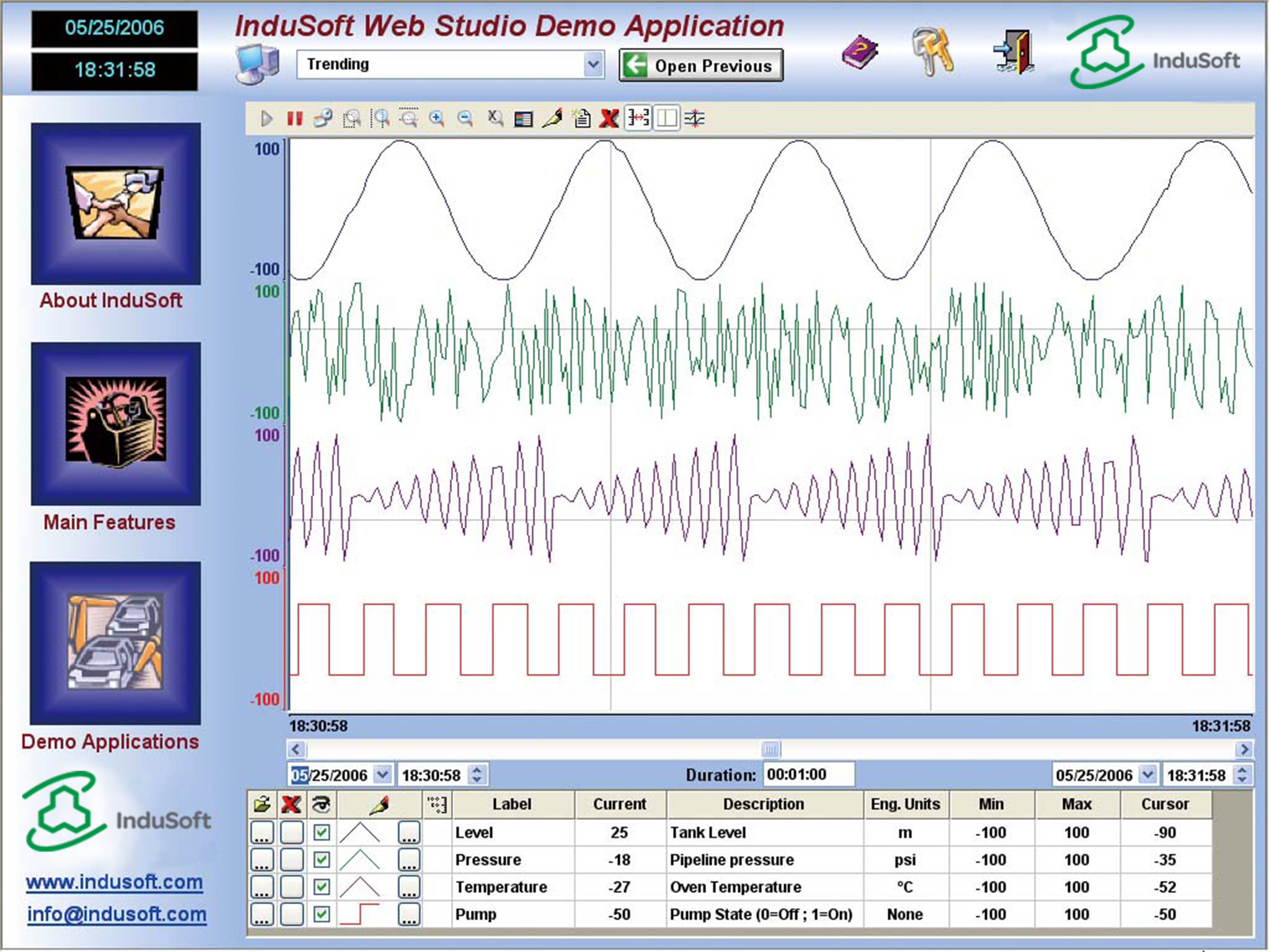Click Level row browse tag button
Viewport: 1270px width, 952px height.
pyautogui.click(x=262, y=833)
